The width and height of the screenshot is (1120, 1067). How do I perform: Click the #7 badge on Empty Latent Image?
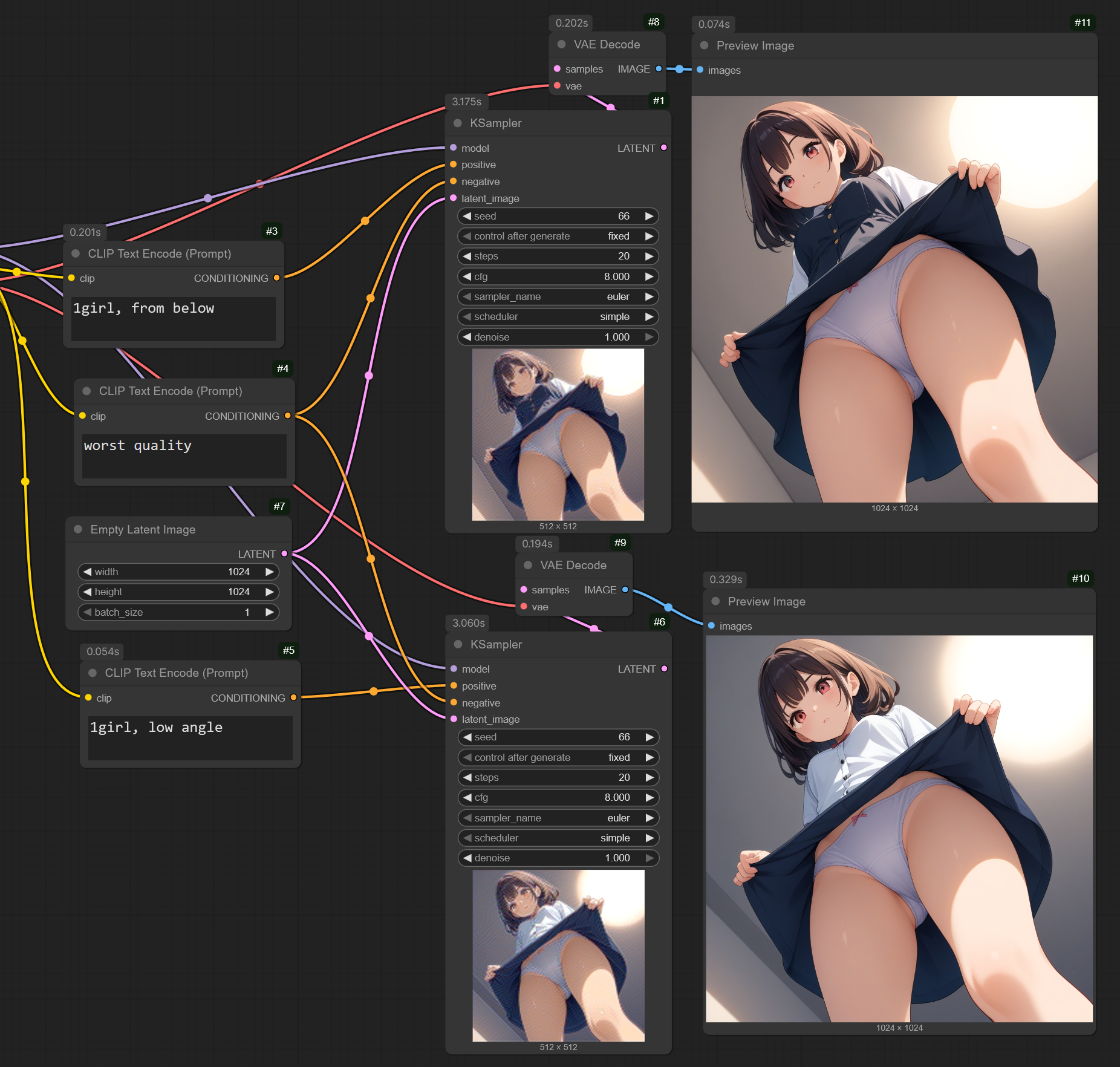coord(279,506)
